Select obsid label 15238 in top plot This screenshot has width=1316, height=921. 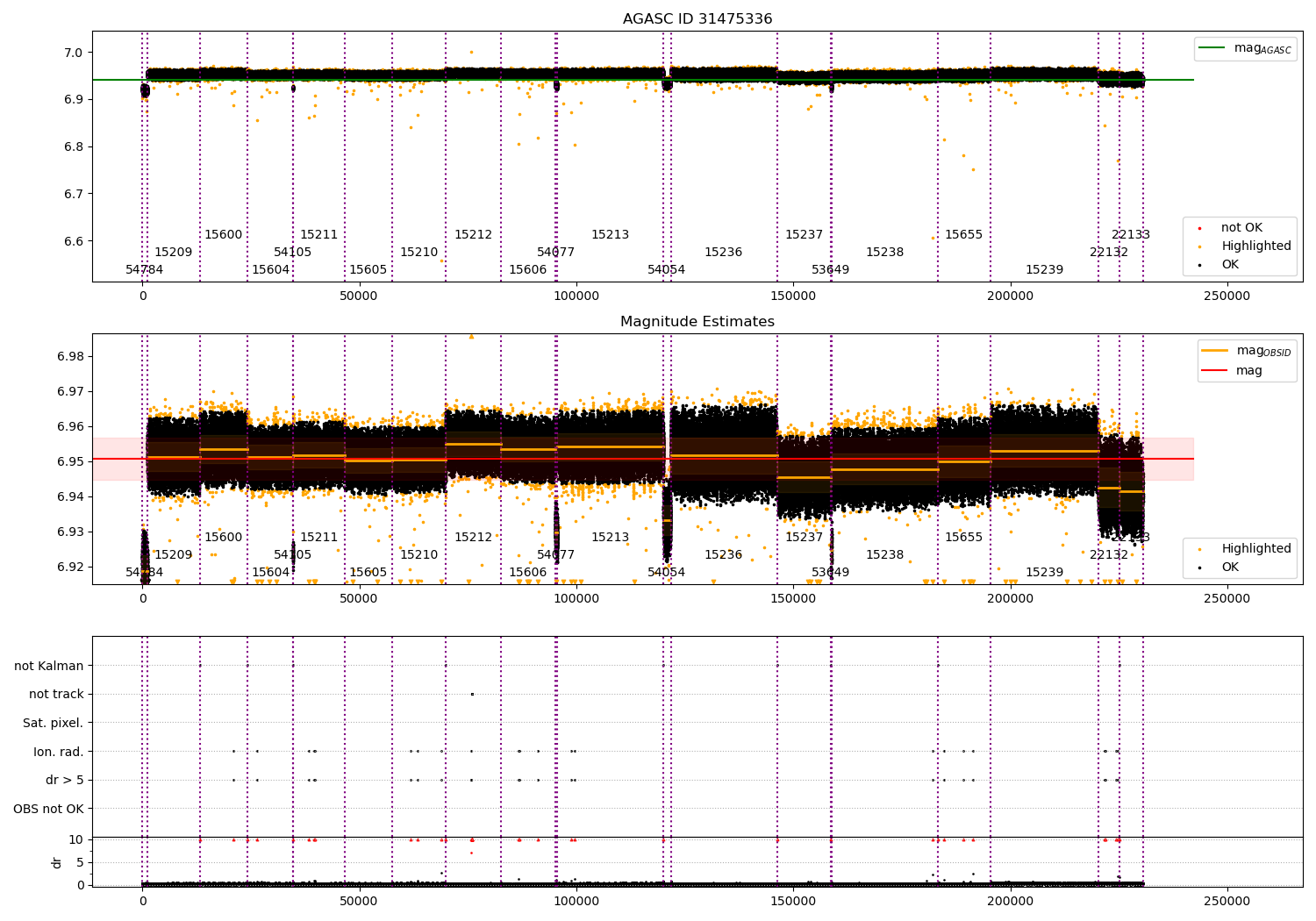click(885, 253)
